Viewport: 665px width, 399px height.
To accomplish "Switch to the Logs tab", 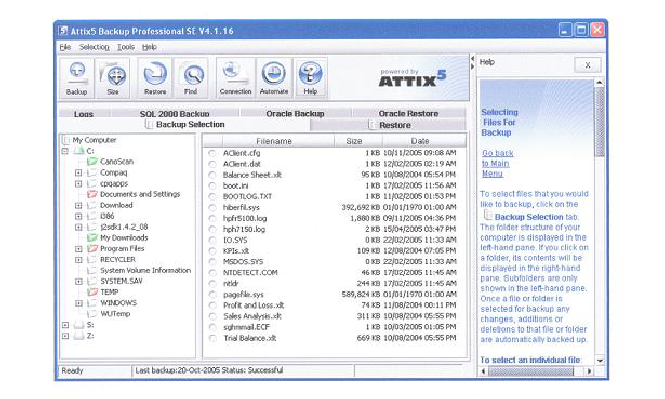I will click(84, 114).
